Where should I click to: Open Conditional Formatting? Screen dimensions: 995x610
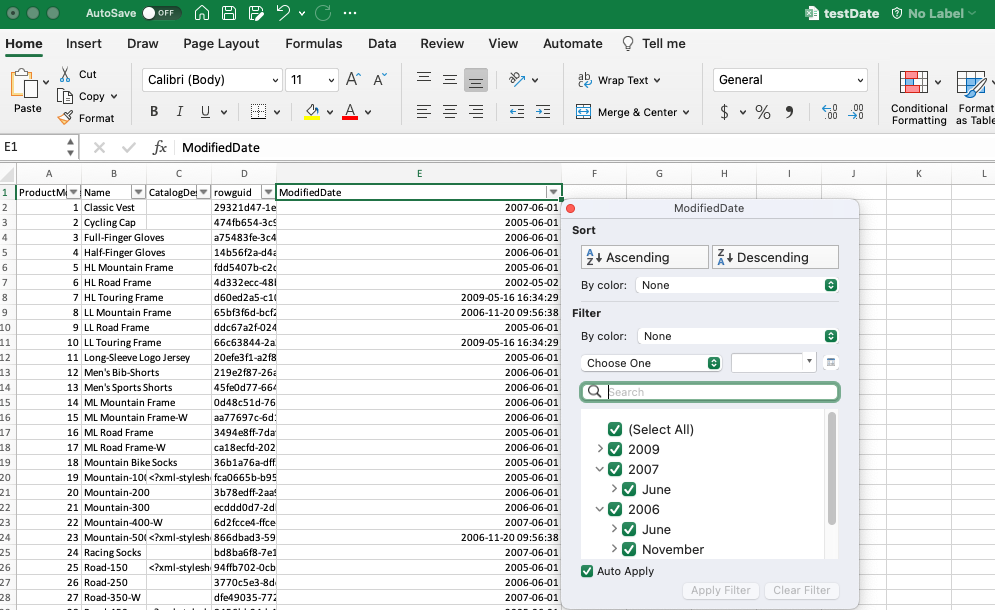point(919,97)
